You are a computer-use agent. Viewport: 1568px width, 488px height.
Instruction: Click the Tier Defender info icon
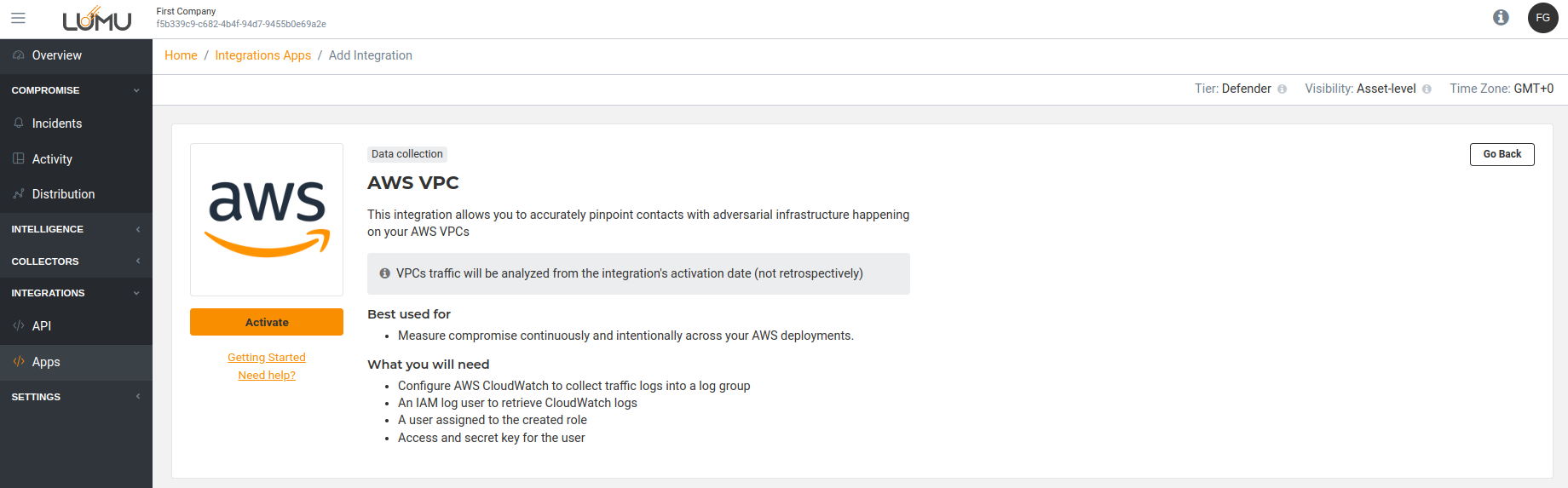click(1282, 89)
